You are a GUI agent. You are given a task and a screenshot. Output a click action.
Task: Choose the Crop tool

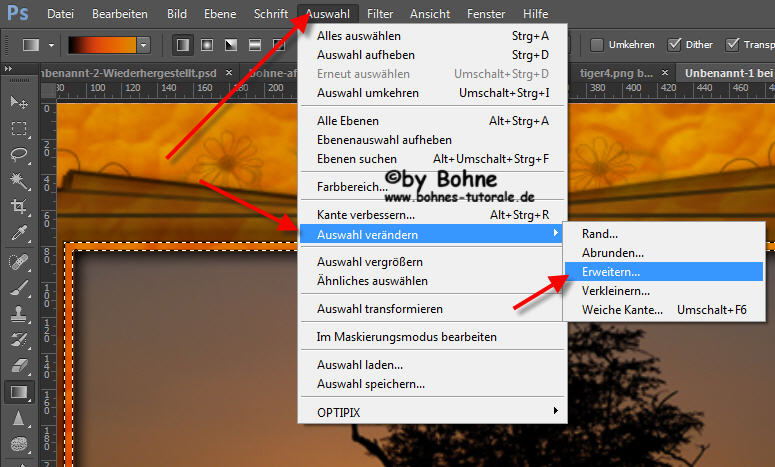(x=18, y=207)
